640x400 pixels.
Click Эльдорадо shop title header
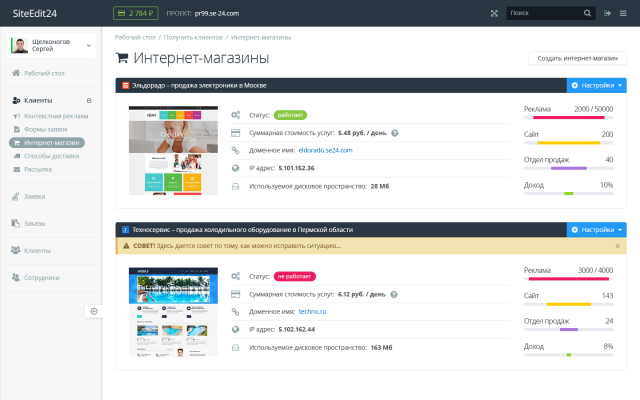pos(199,85)
